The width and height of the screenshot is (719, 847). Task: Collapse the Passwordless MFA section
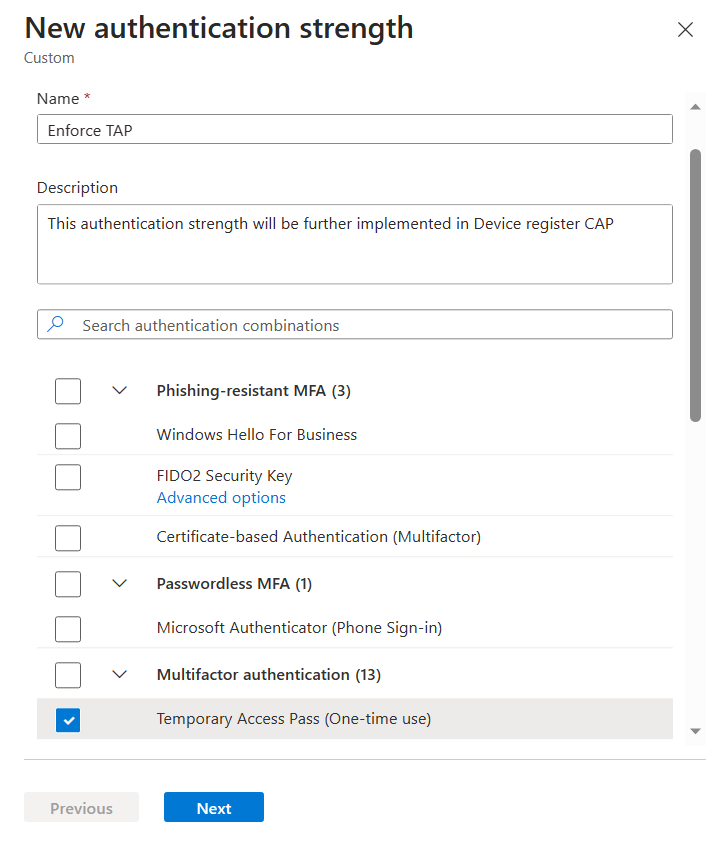point(119,583)
